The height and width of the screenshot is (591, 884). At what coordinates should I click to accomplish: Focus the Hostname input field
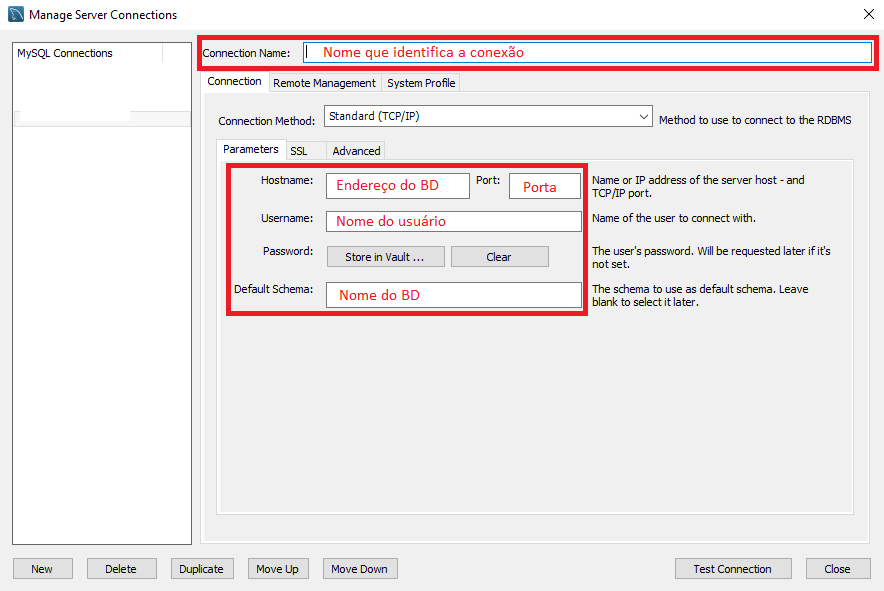pyautogui.click(x=397, y=186)
